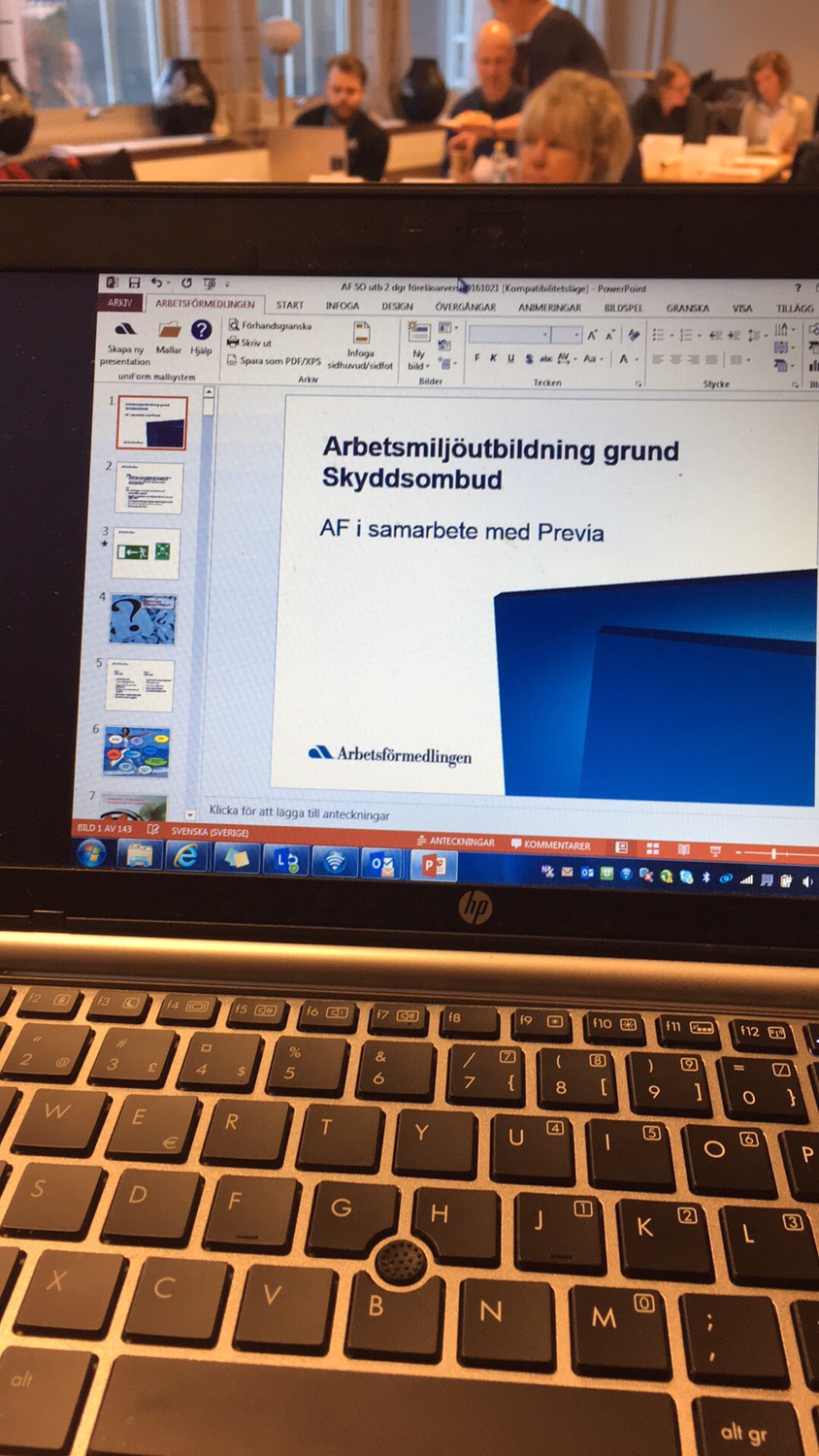Open the slide layout dropdown in Bilder group
819x1456 pixels.
coord(448,329)
